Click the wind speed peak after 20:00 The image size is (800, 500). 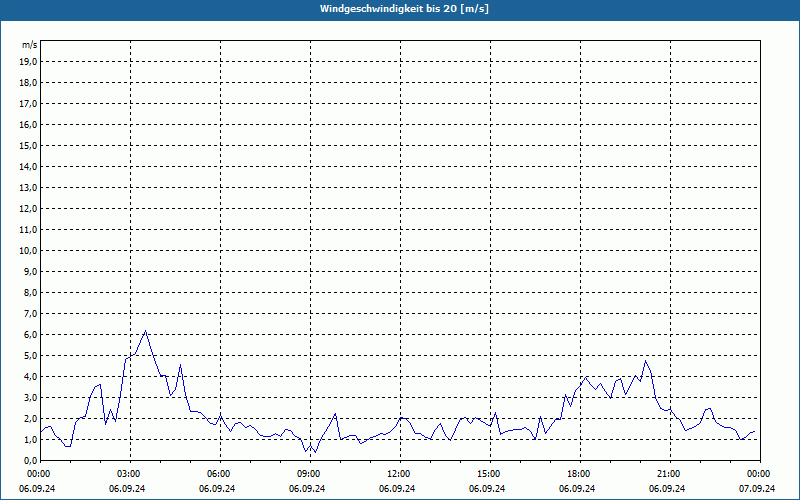point(645,361)
